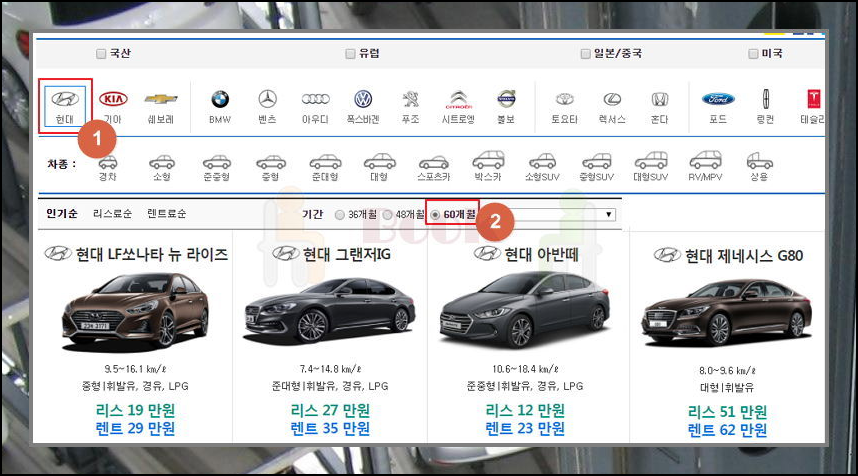Select the Volkswagen (폭스바겐) logo
Screen dimensions: 858x476
(x=363, y=99)
